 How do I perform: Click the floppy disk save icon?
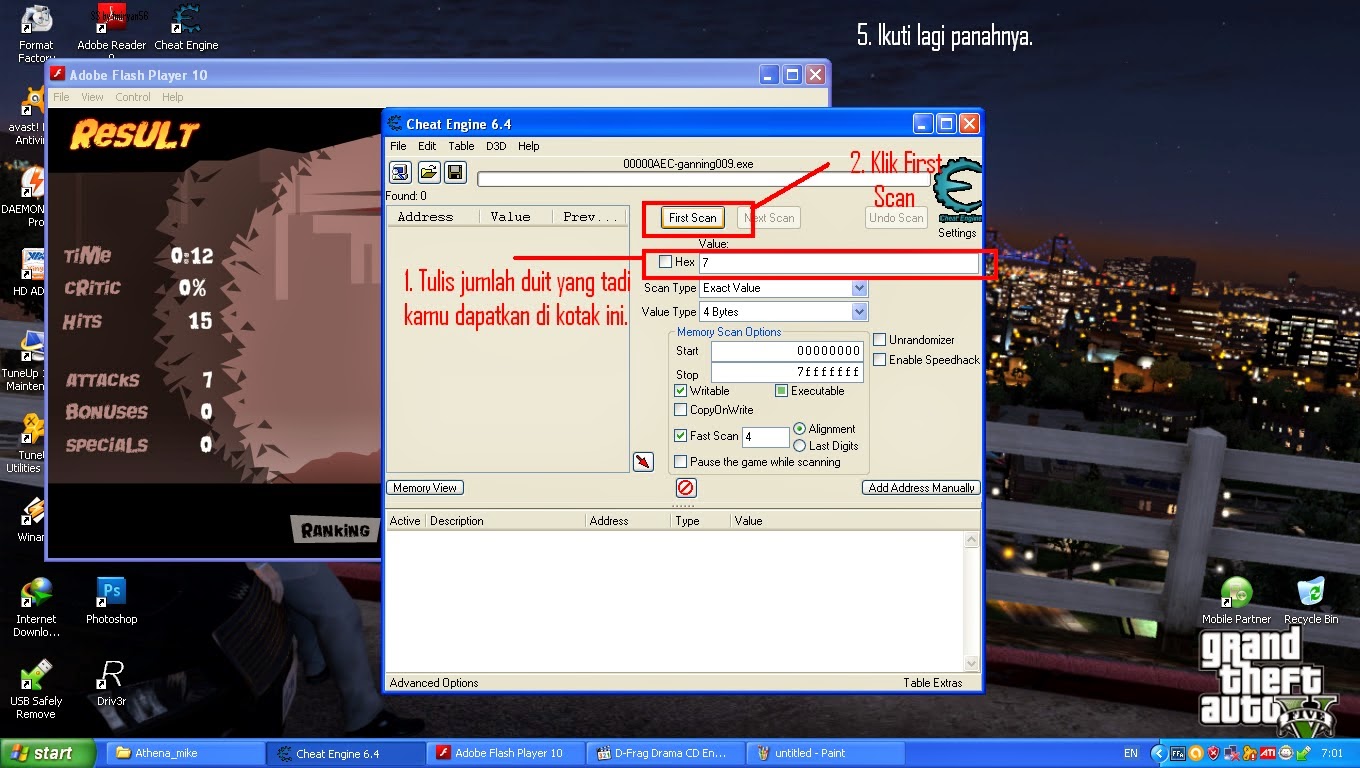coord(455,172)
